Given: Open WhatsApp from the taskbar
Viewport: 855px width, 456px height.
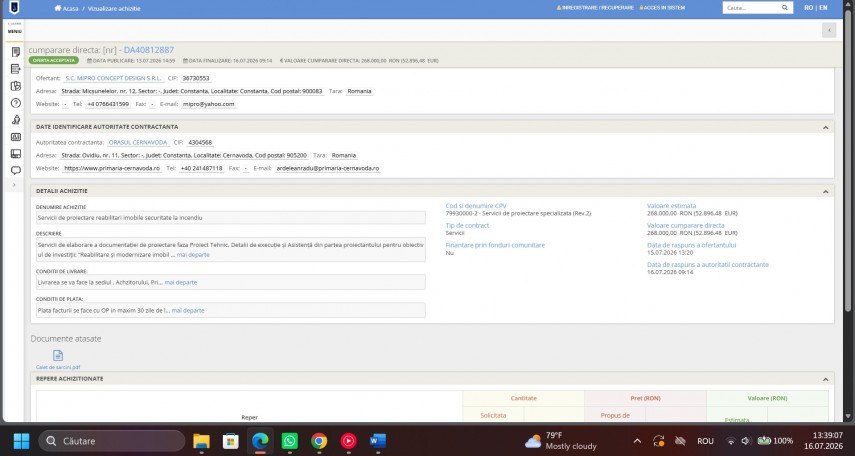Looking at the screenshot, I should [x=290, y=441].
